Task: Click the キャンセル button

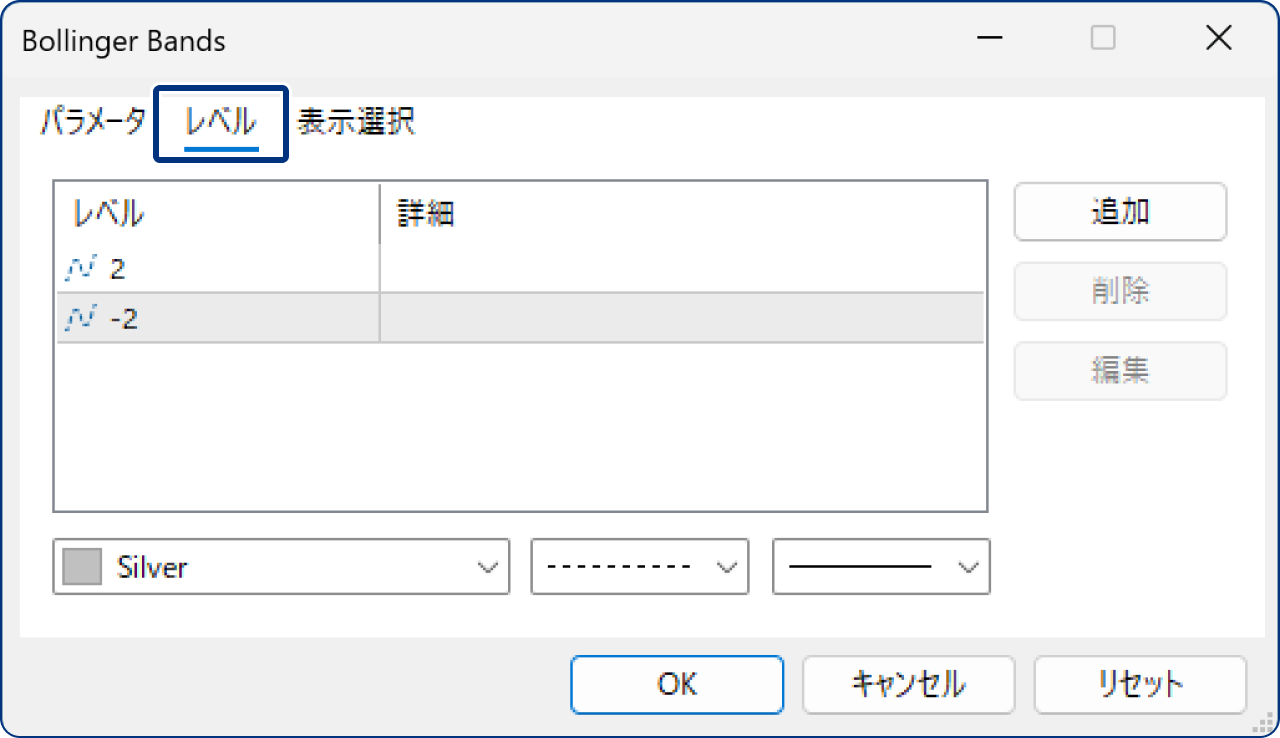Action: coord(908,684)
